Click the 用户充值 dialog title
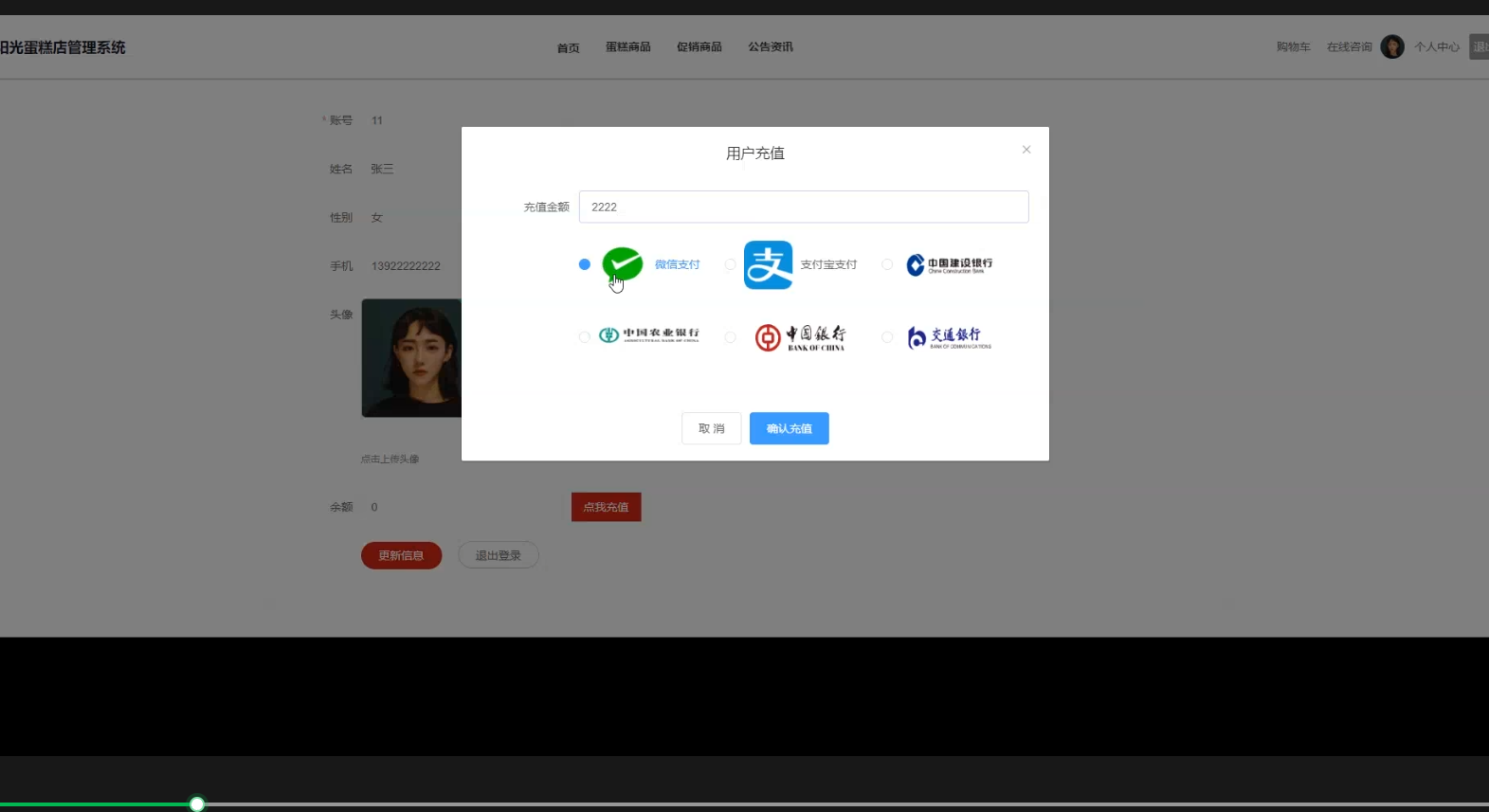The width and height of the screenshot is (1489, 812). [x=755, y=153]
